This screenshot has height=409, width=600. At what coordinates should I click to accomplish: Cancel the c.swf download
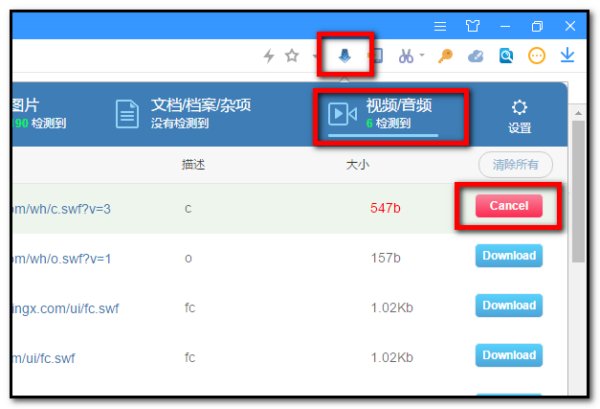click(x=508, y=206)
